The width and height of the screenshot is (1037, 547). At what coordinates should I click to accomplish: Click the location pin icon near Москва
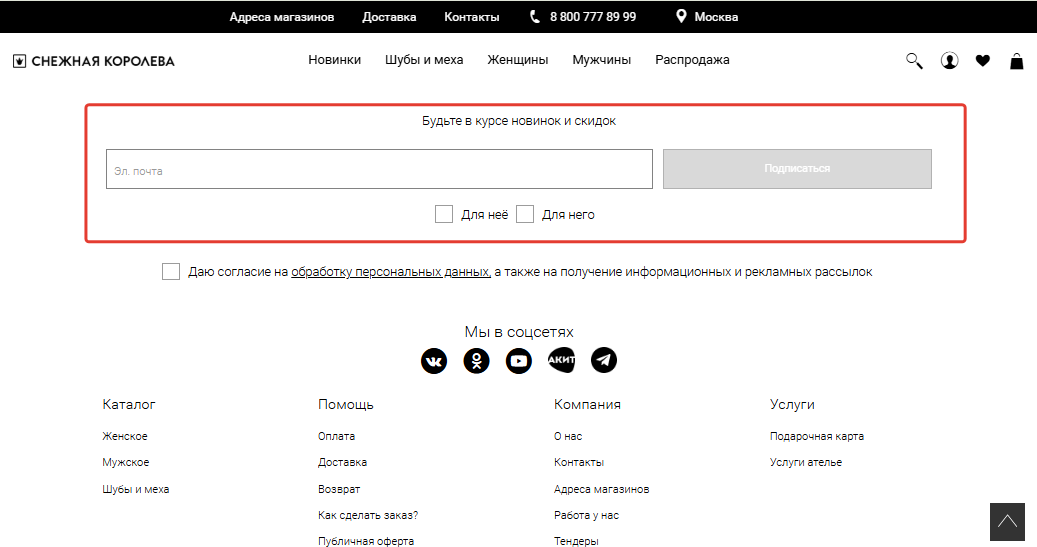point(681,16)
